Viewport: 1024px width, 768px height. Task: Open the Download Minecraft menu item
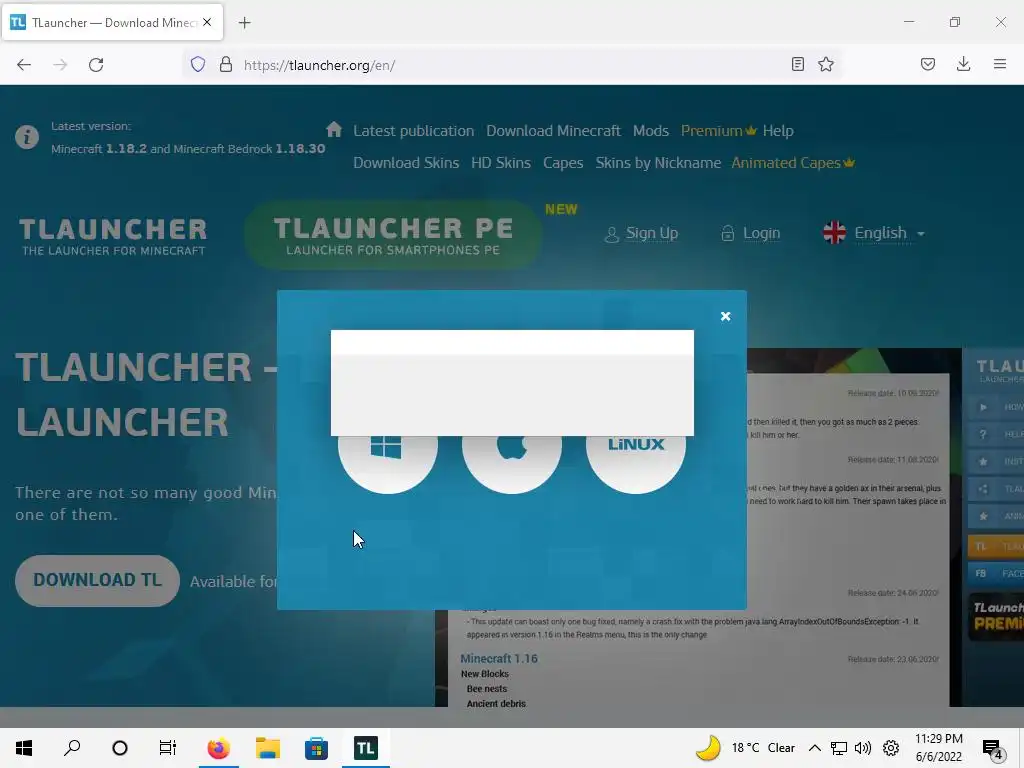click(x=553, y=131)
